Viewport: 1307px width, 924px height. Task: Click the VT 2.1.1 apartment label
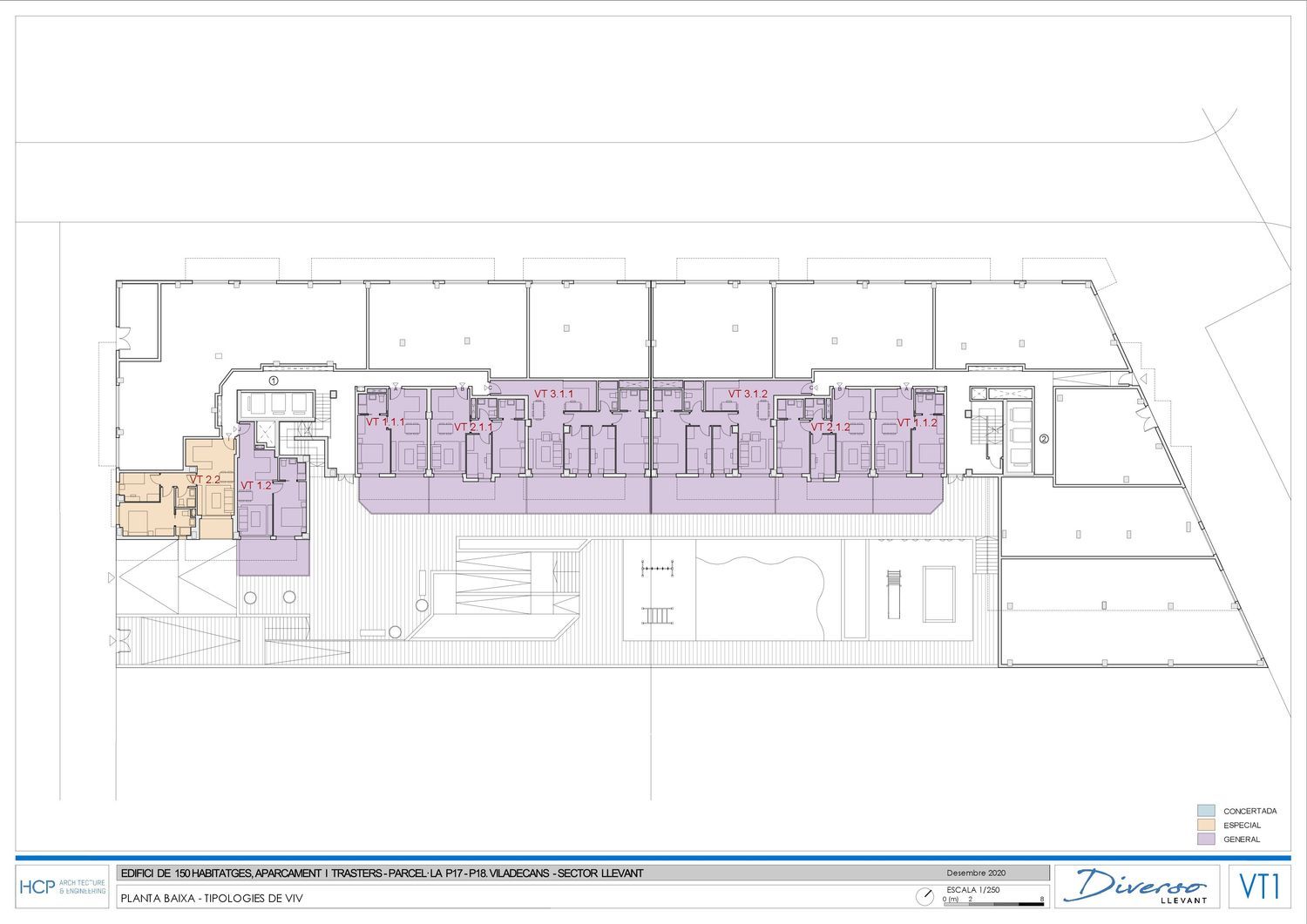[x=473, y=427]
